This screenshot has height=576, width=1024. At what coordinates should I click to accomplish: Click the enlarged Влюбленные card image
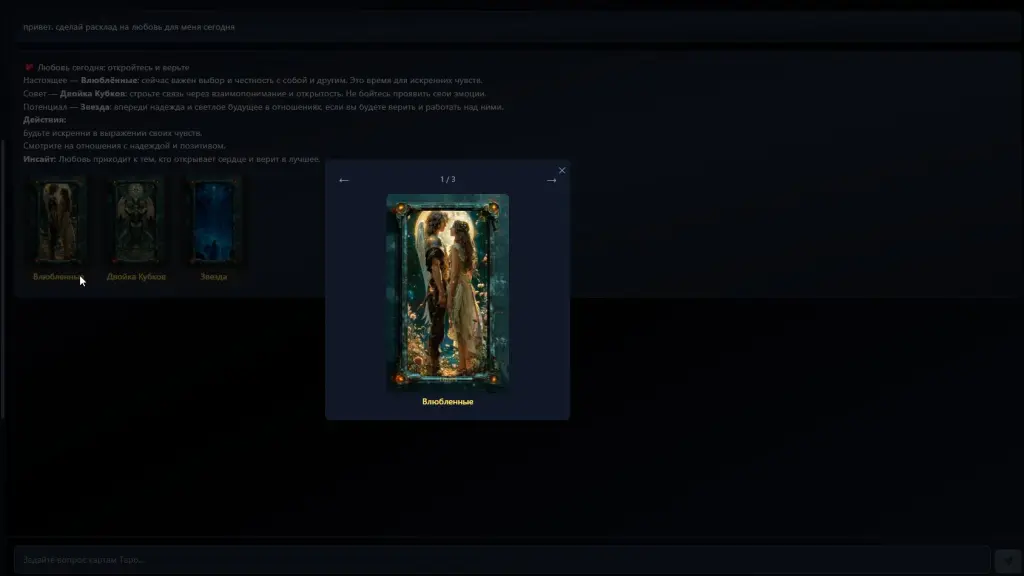(447, 292)
